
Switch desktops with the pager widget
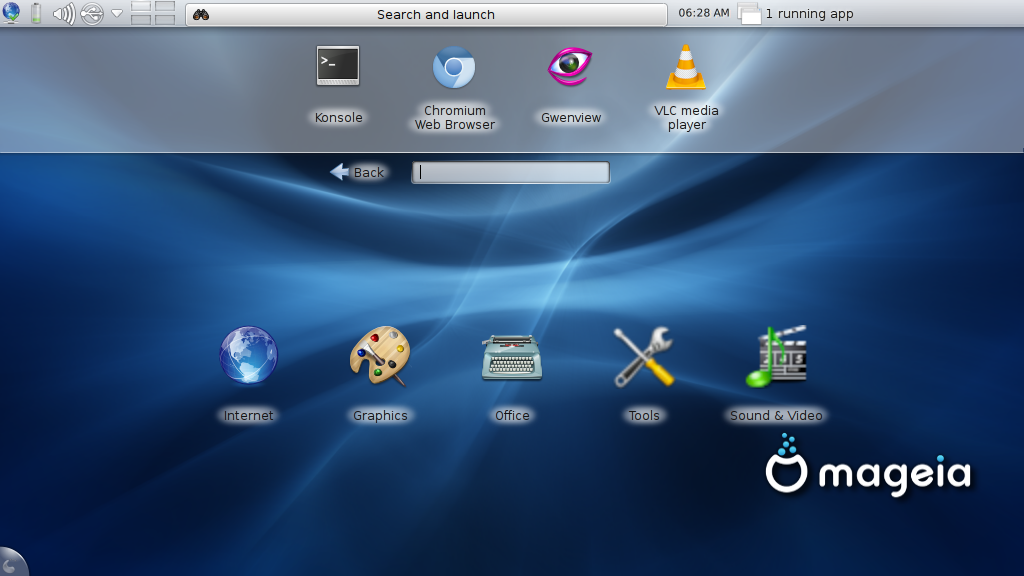153,13
